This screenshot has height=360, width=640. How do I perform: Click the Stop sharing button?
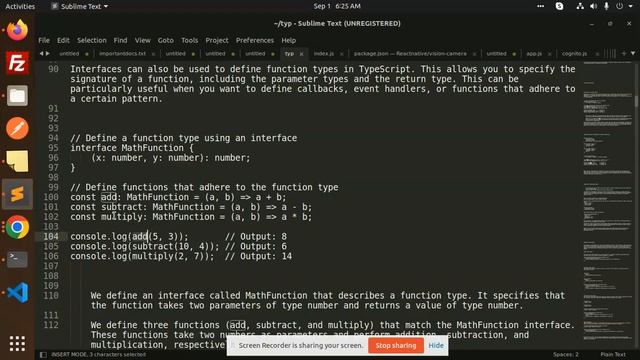pos(396,345)
